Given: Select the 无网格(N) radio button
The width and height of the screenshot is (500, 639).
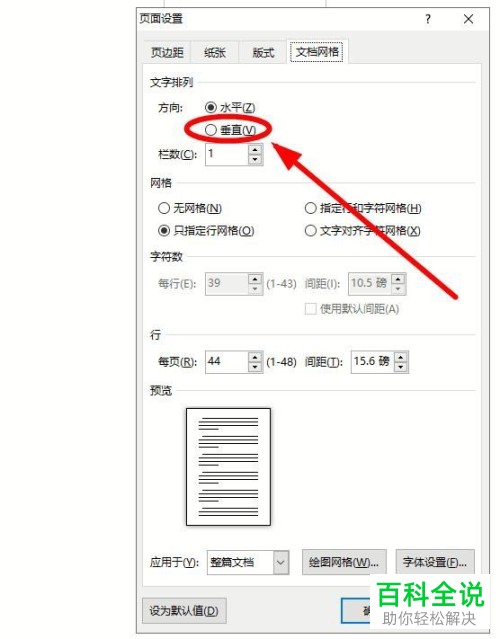Looking at the screenshot, I should [x=164, y=208].
